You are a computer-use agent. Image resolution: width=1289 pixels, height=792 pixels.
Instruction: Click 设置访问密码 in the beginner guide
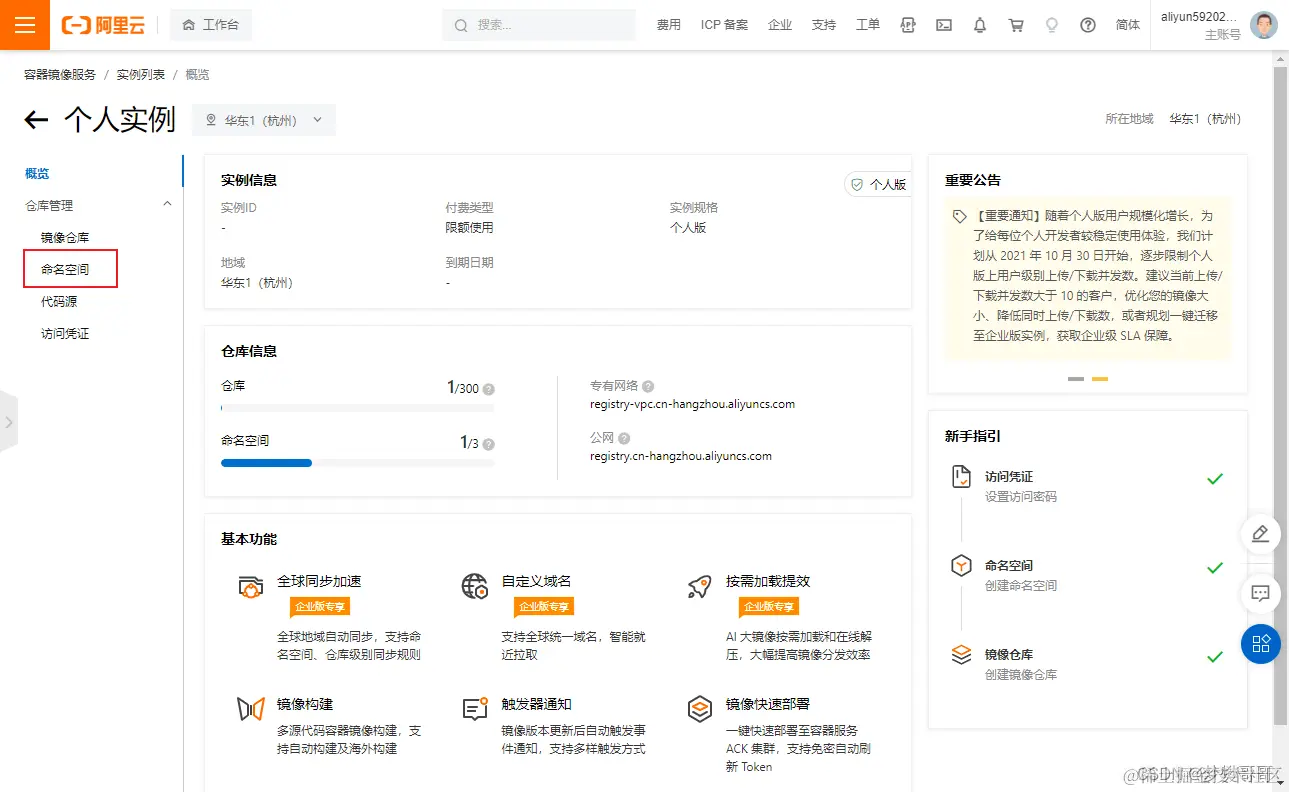coord(1021,497)
